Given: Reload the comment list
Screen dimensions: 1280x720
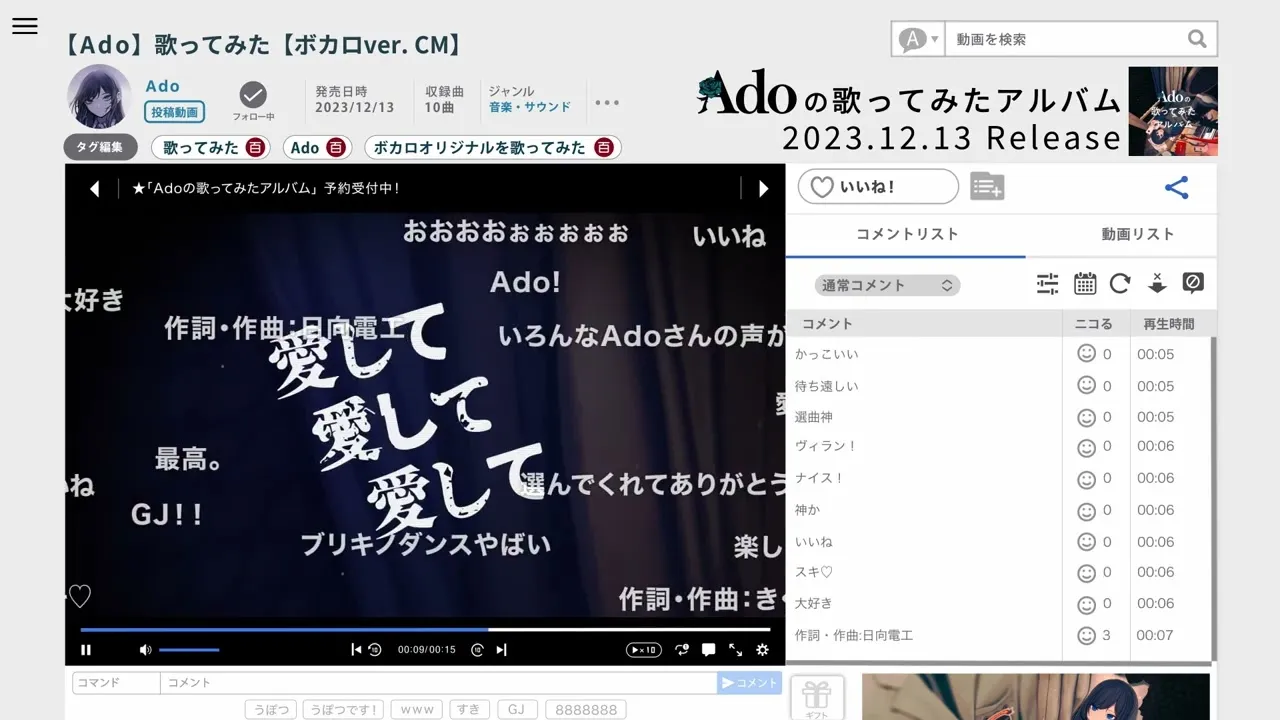Looking at the screenshot, I should coord(1120,284).
